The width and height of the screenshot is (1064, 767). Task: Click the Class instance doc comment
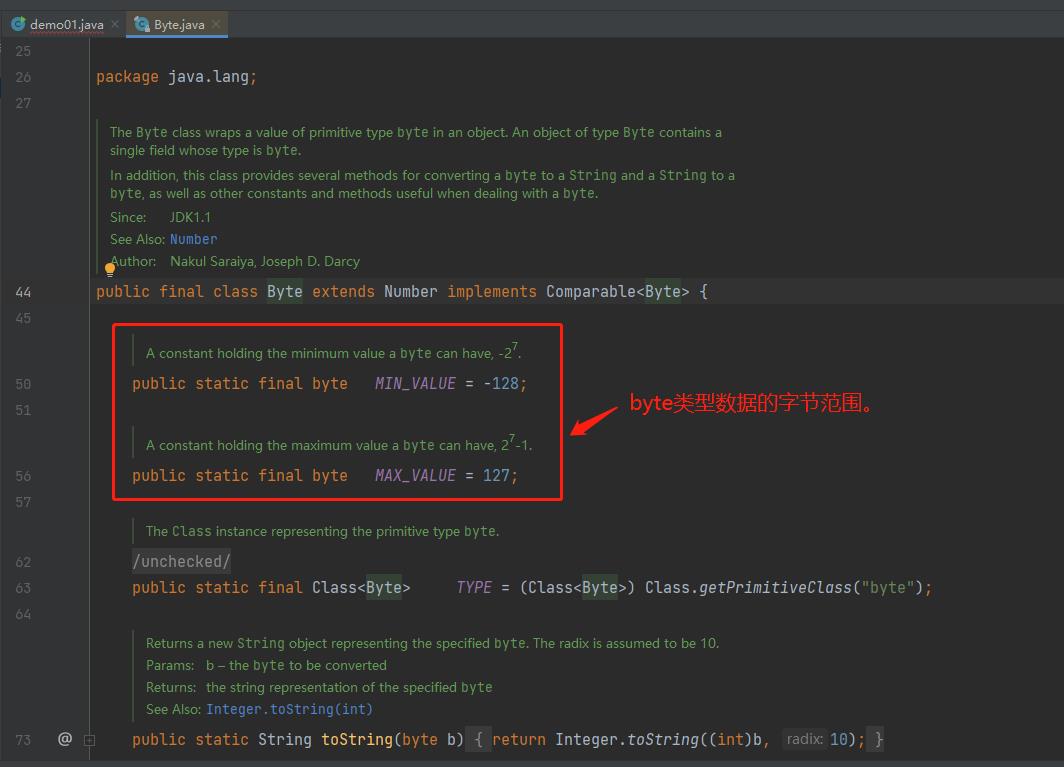[322, 531]
